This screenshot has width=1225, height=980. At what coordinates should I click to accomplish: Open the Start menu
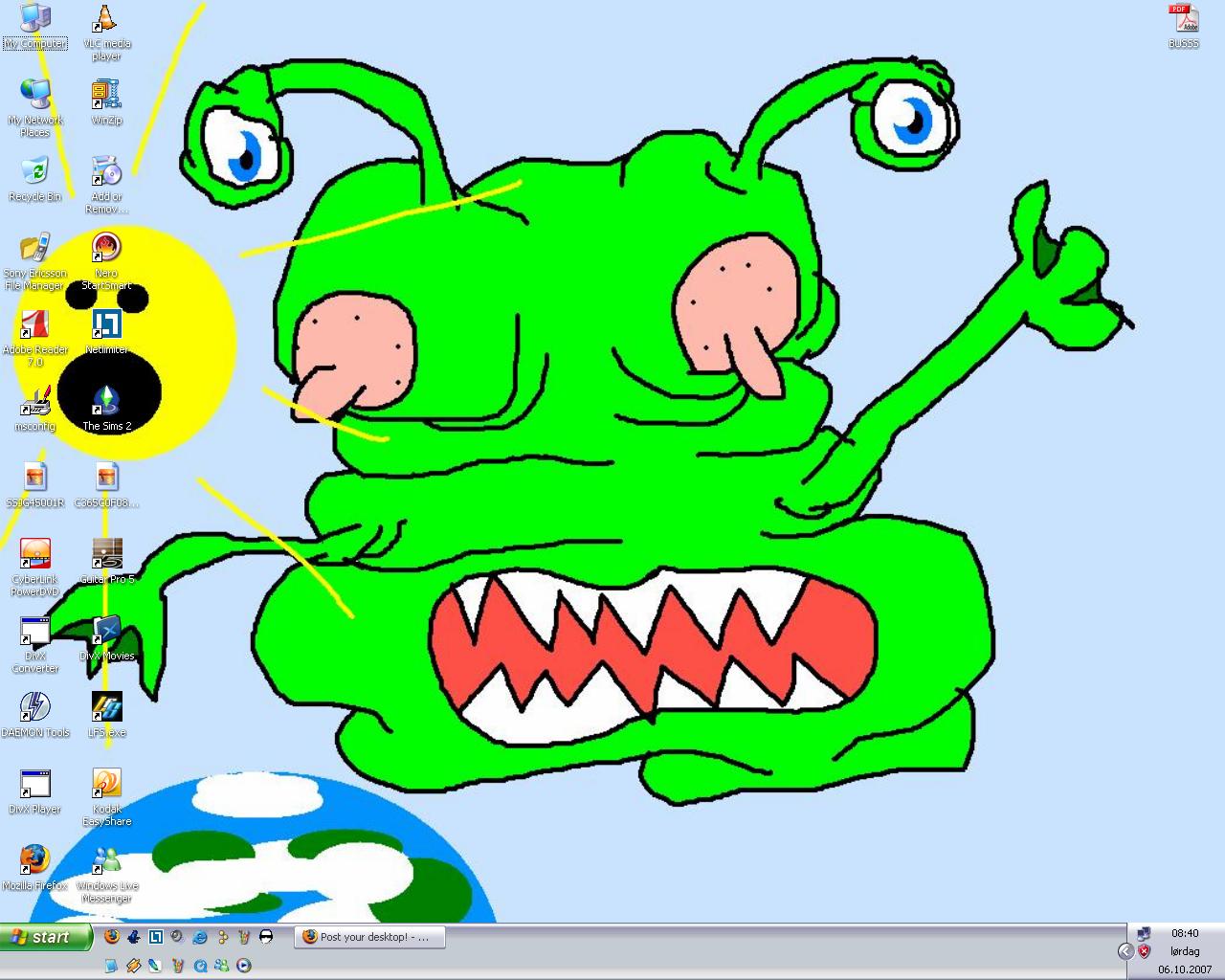[46, 937]
